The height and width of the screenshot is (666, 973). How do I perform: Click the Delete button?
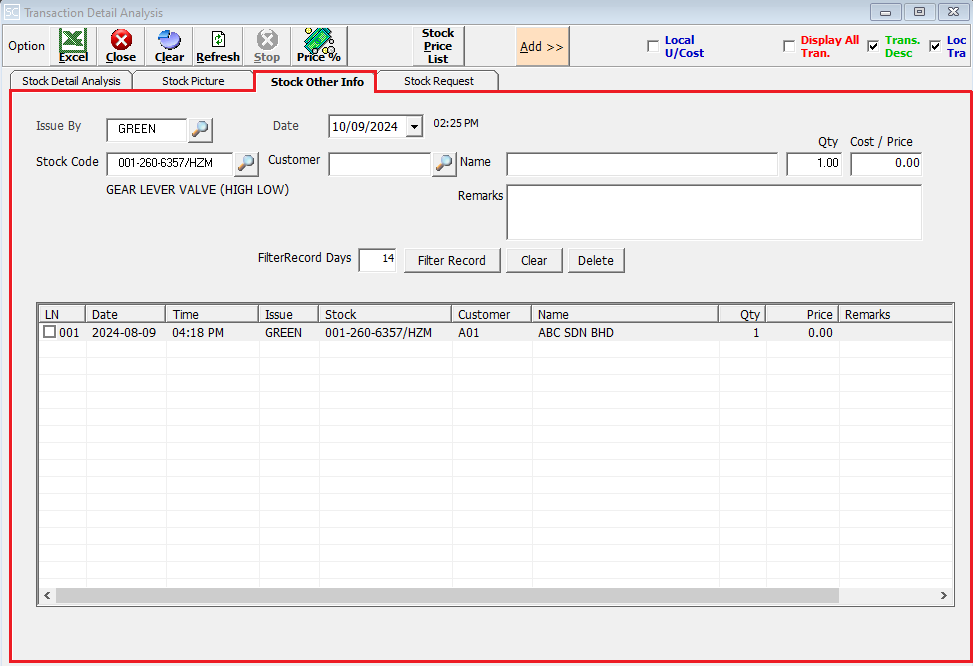click(x=596, y=261)
